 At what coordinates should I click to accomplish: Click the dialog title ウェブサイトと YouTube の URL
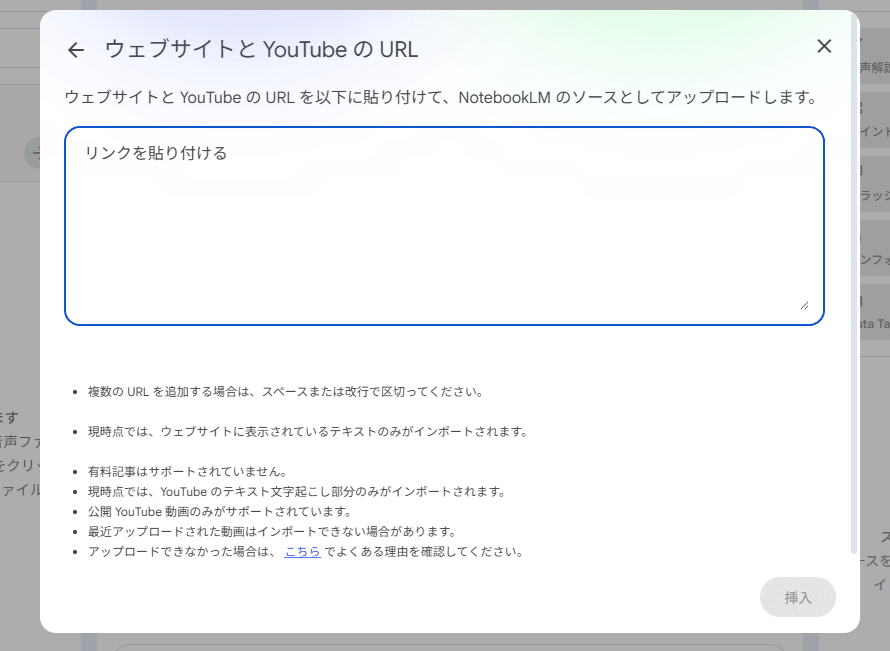coord(262,50)
